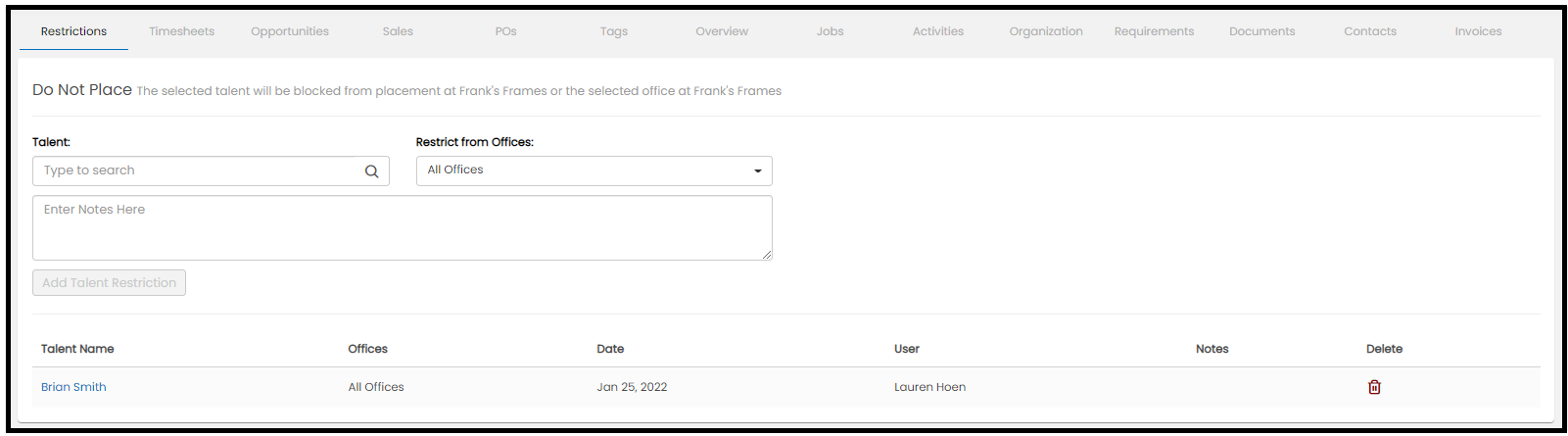Switch to the Overview tab
This screenshot has width=1568, height=436.
tap(722, 31)
